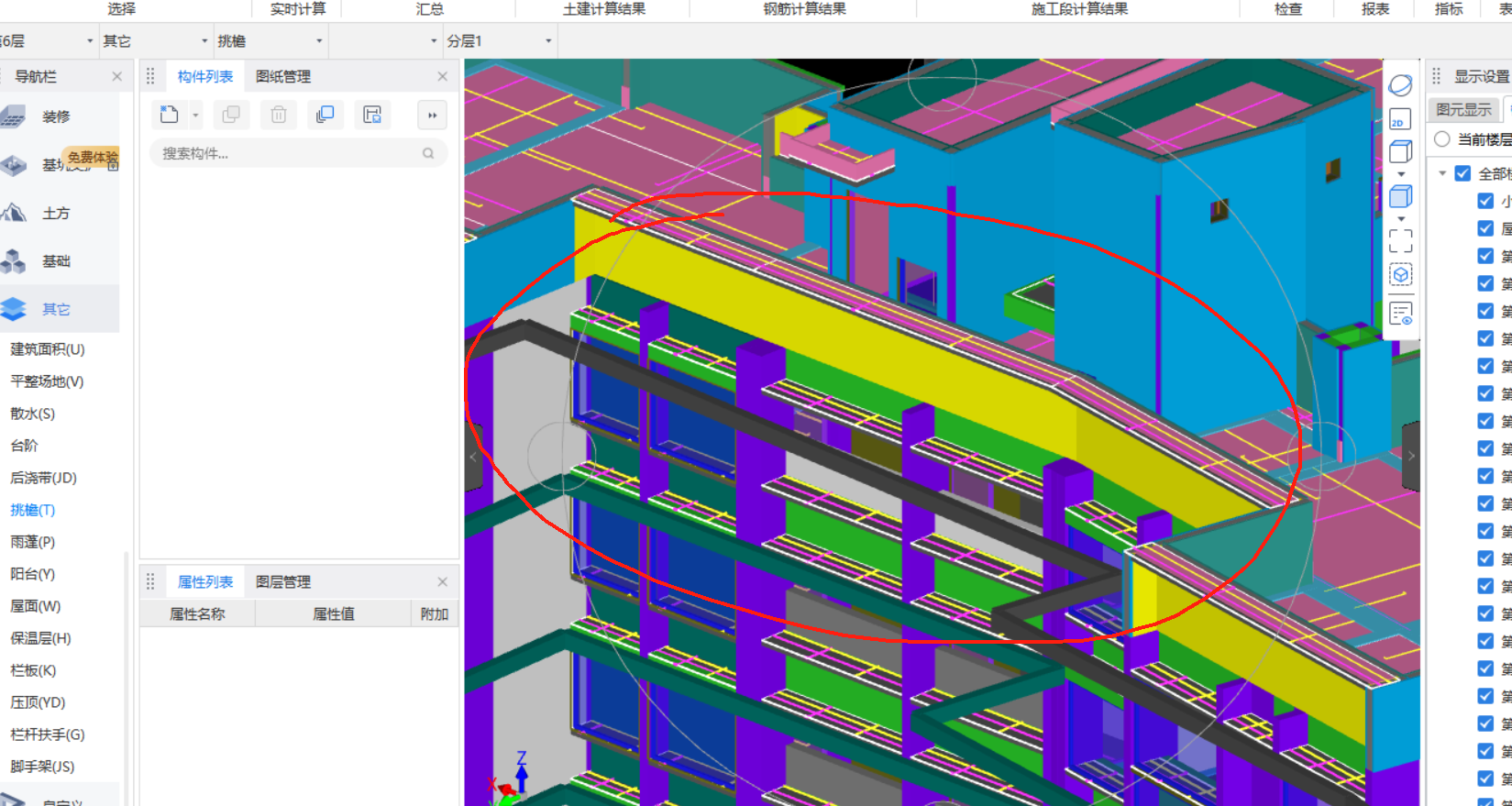Switch to the 属性列表 tab
The height and width of the screenshot is (806, 1512).
205,581
